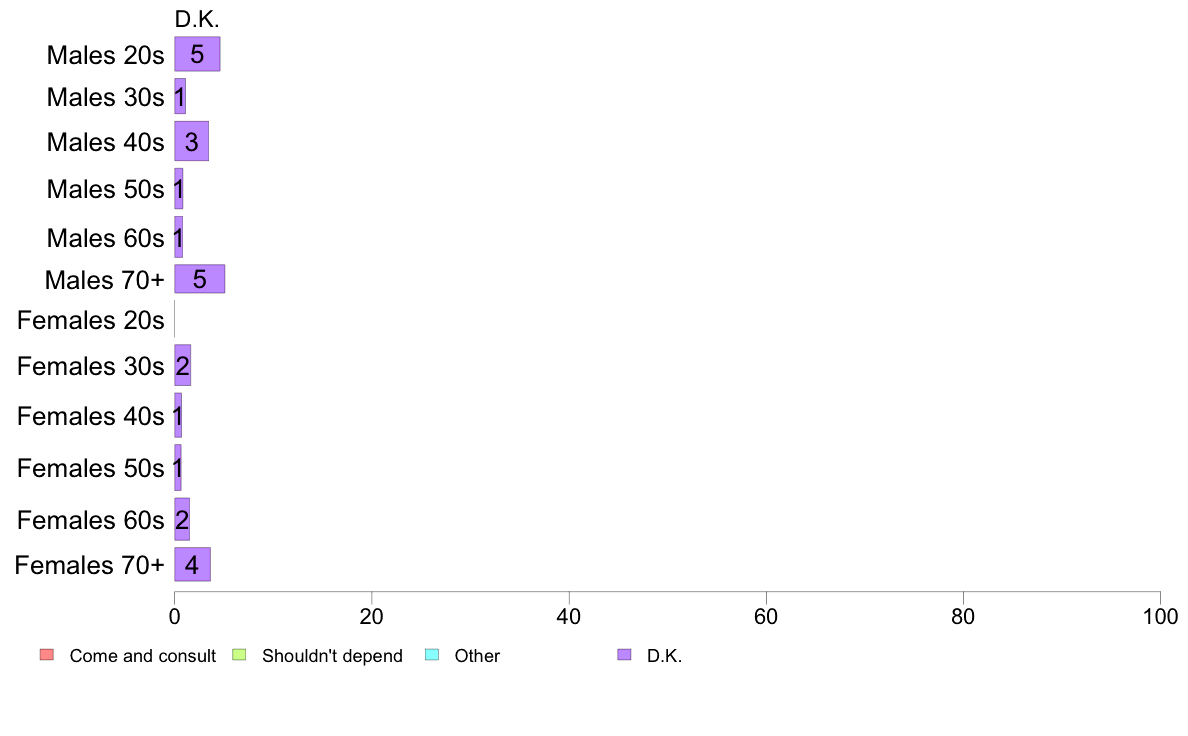Click the Males 30s bar
The height and width of the screenshot is (736, 1188).
click(180, 96)
